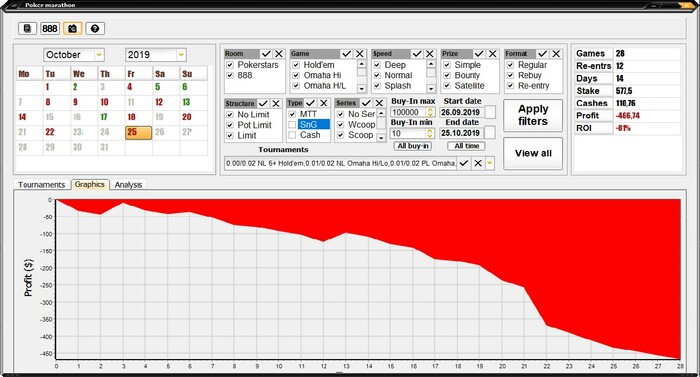The height and width of the screenshot is (377, 700).
Task: Check all Room options with checkmark icon
Action: point(266,54)
